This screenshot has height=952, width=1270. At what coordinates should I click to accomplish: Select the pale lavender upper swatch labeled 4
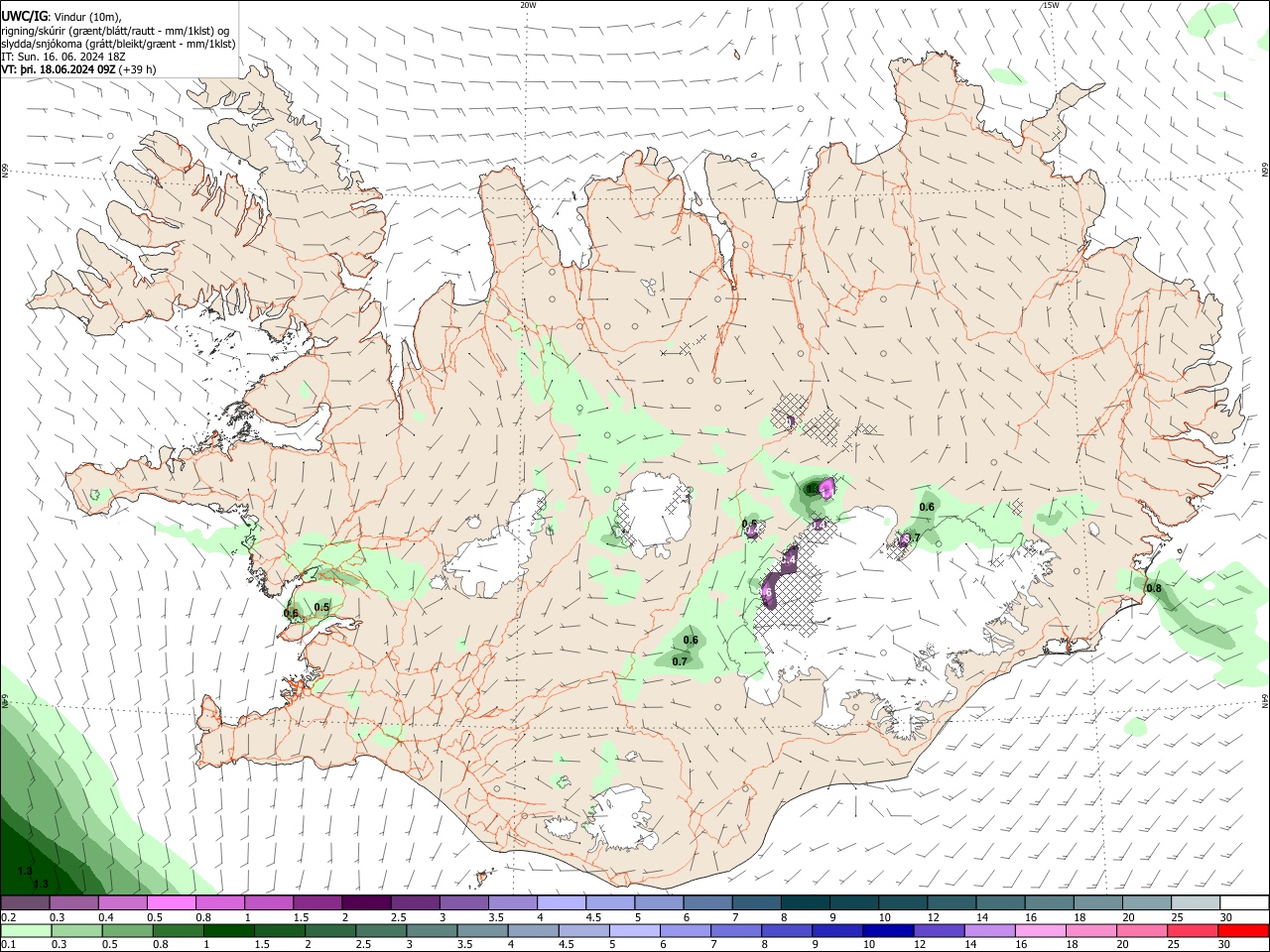(x=561, y=903)
